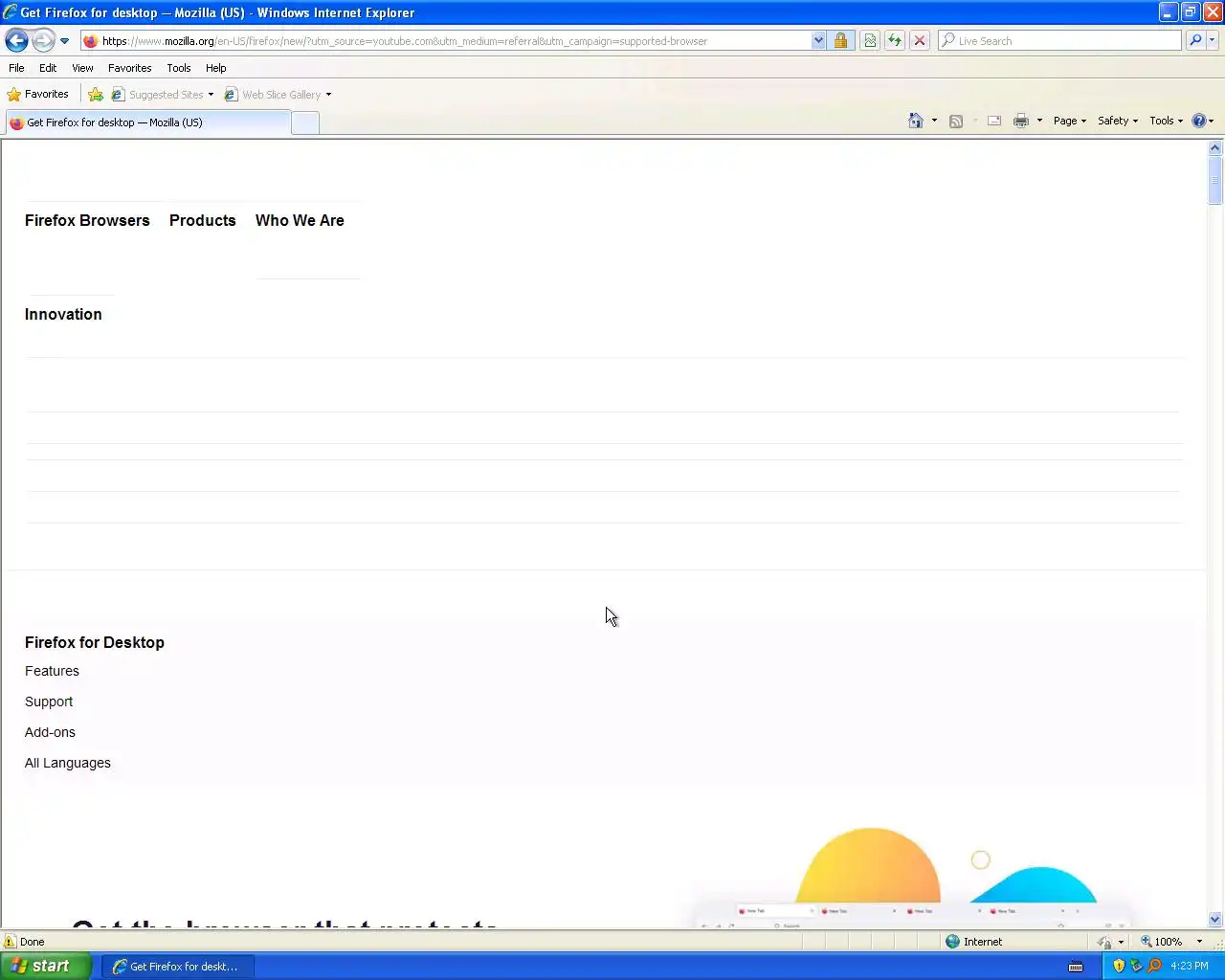Click the Protected Mode lock status icon
This screenshot has height=980, width=1225.
coord(1104,942)
